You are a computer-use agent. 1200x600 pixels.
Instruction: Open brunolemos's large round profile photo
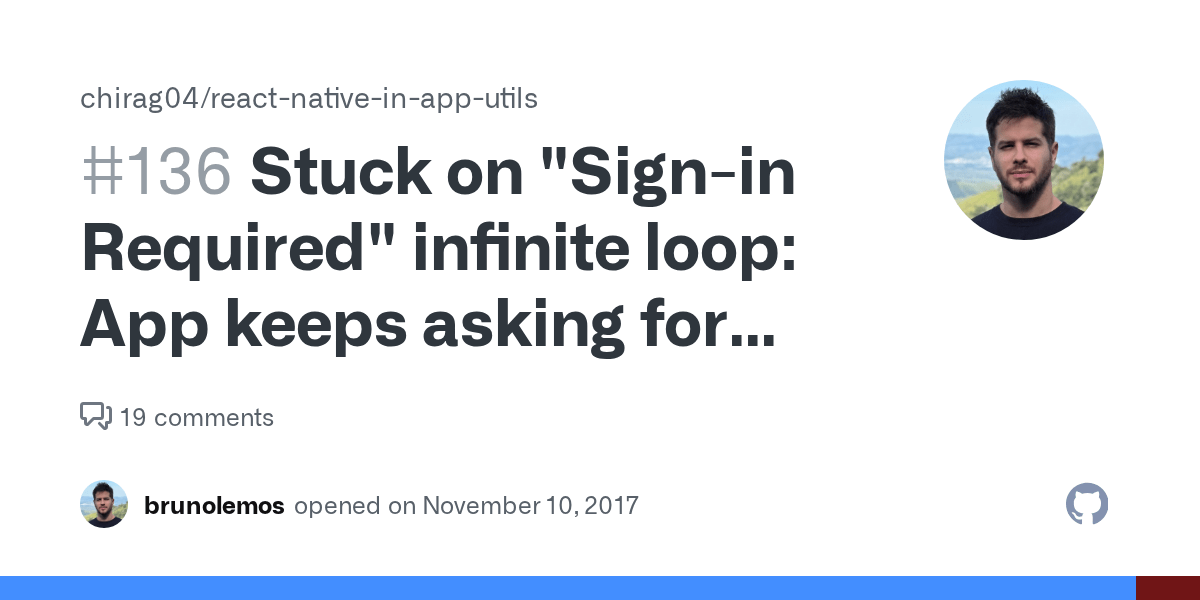pyautogui.click(x=1023, y=160)
